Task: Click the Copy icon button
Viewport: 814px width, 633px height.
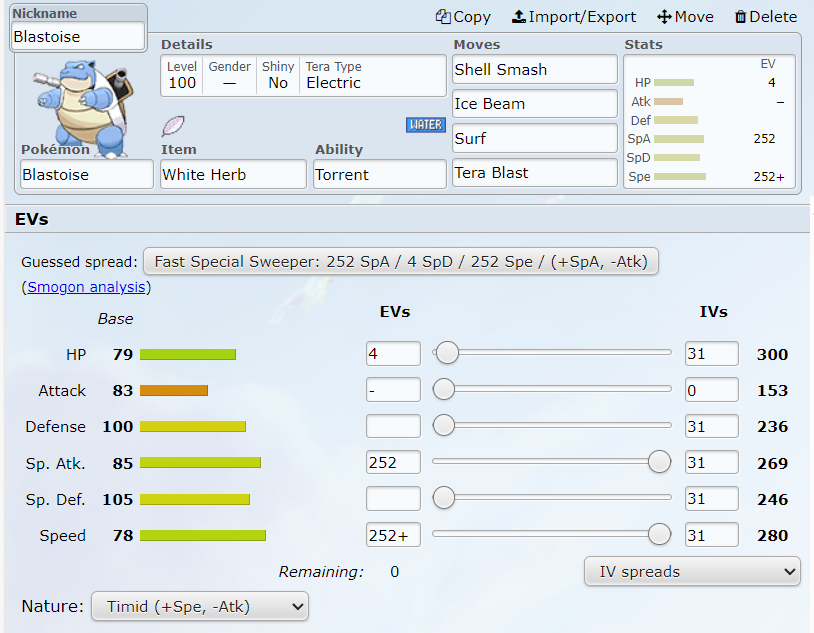Action: click(x=463, y=17)
